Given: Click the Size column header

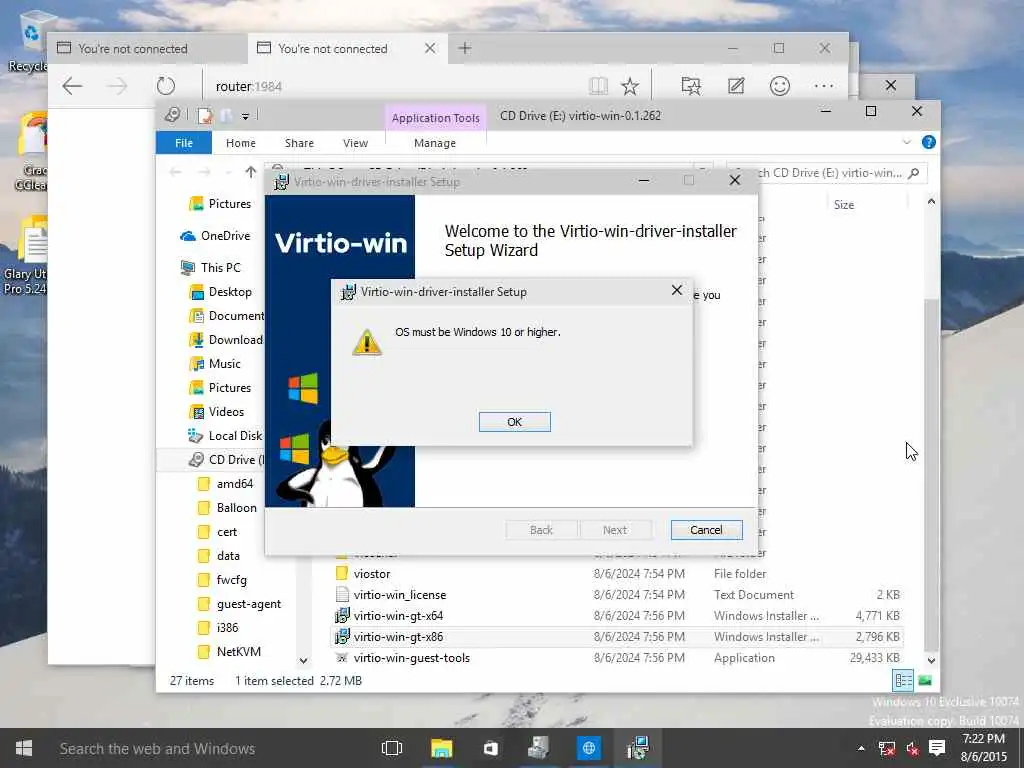Looking at the screenshot, I should coord(844,204).
